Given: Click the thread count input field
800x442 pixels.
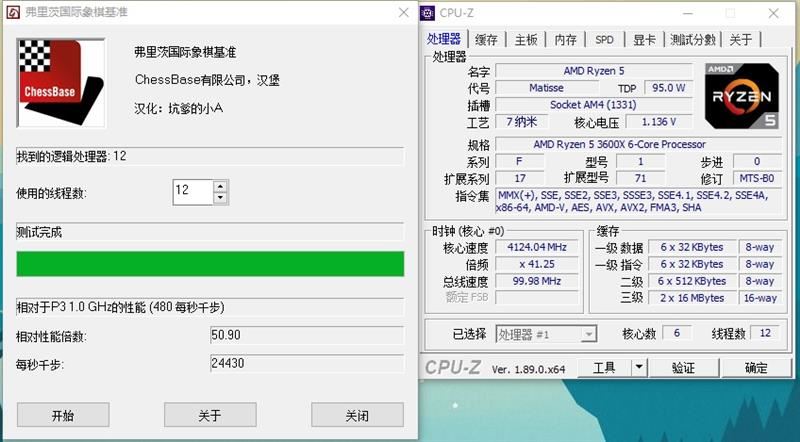Looking at the screenshot, I should [193, 192].
